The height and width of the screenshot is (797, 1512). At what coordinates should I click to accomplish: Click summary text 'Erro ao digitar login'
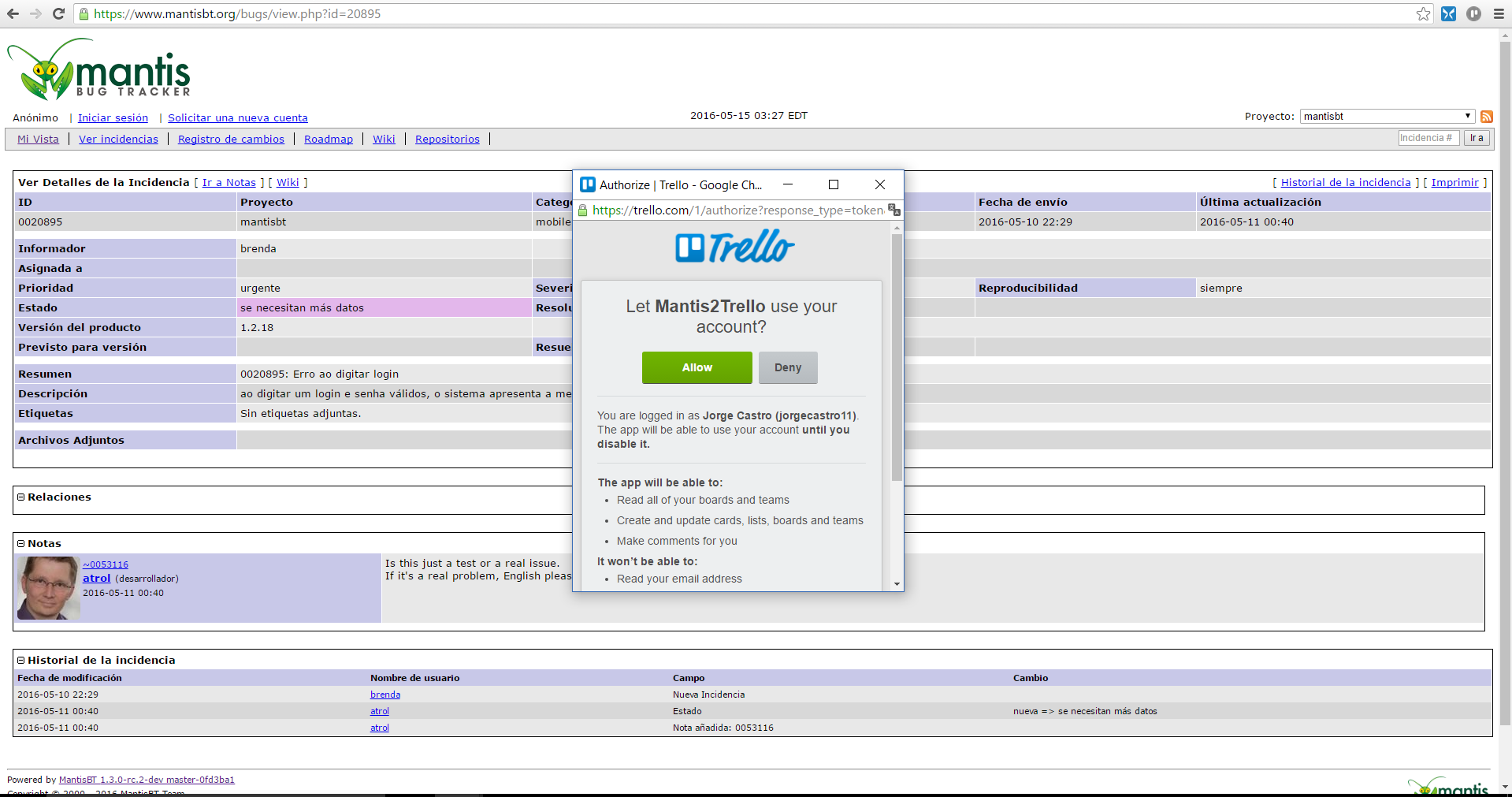(346, 374)
